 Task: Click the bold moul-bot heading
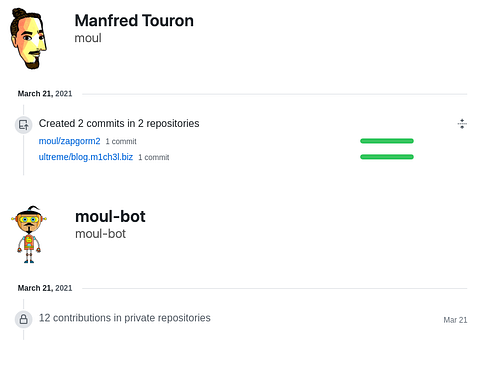point(110,216)
